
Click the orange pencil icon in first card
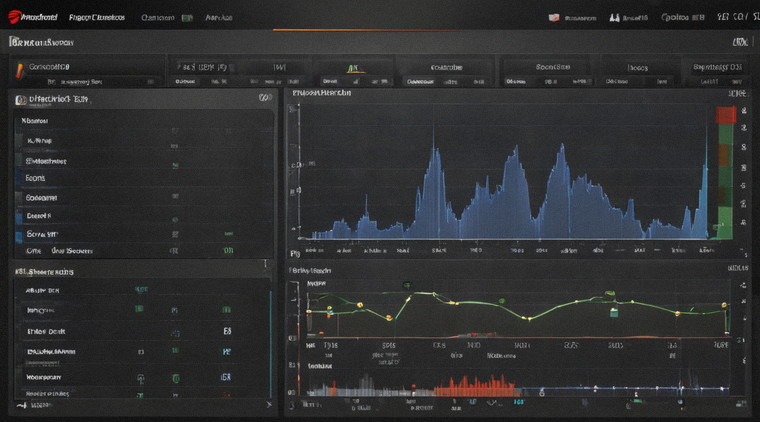pos(19,71)
